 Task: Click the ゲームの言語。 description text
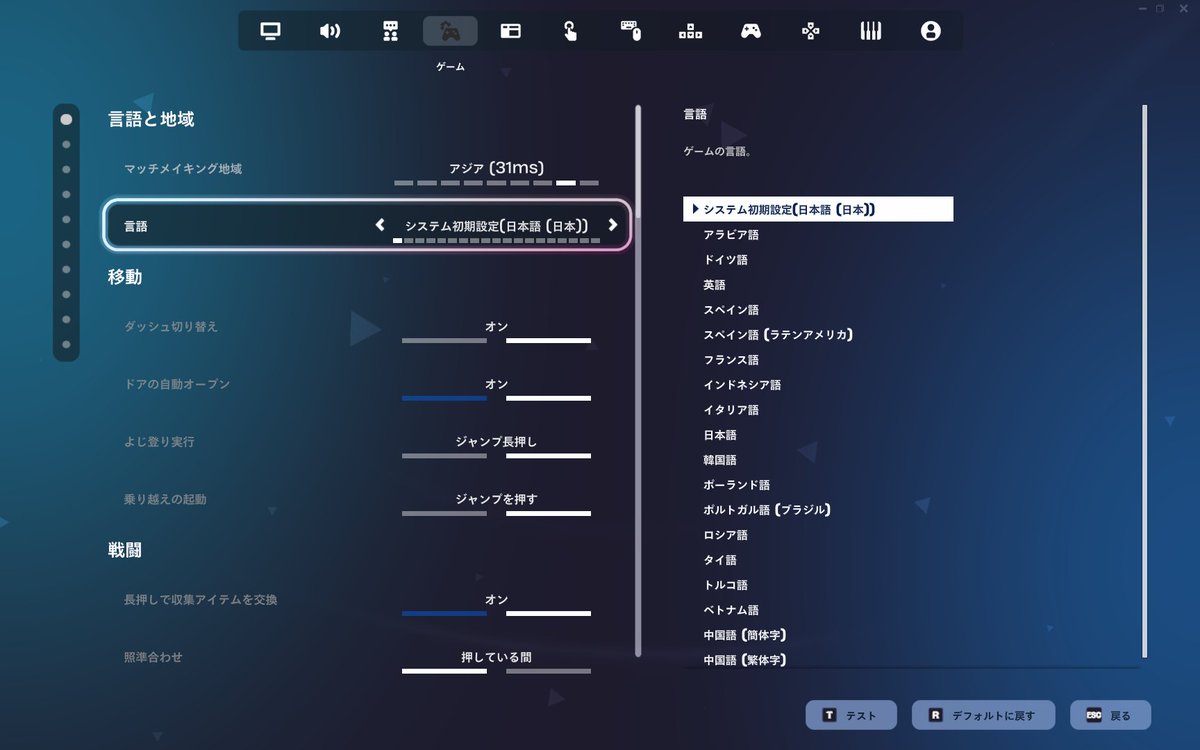(717, 152)
